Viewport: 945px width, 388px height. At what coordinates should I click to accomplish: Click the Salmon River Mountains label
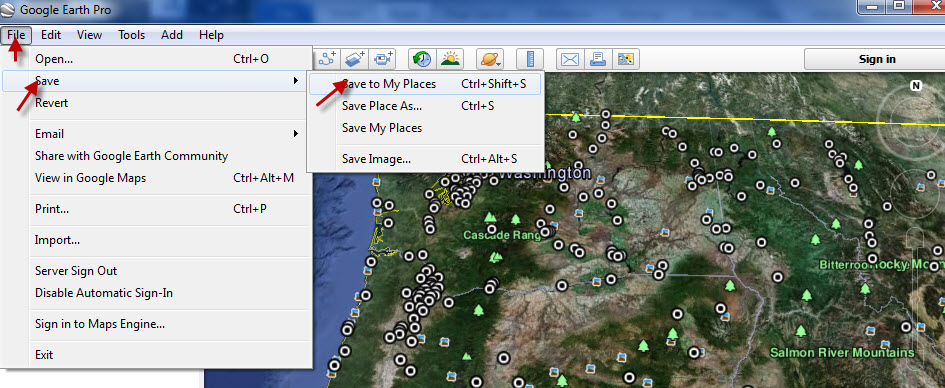pos(842,352)
